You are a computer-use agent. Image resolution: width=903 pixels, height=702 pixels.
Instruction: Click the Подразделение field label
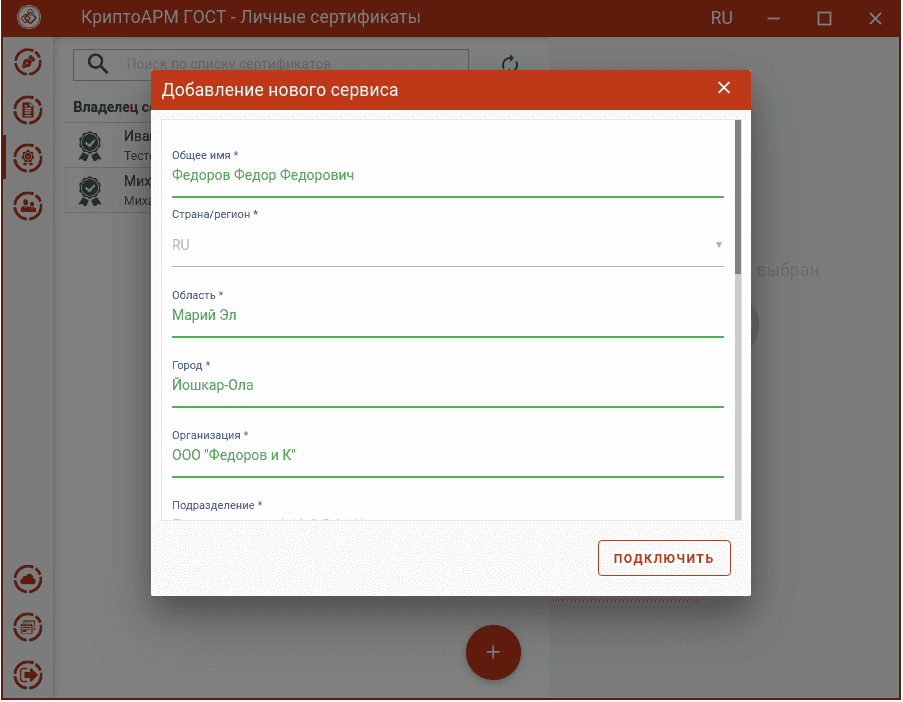217,505
